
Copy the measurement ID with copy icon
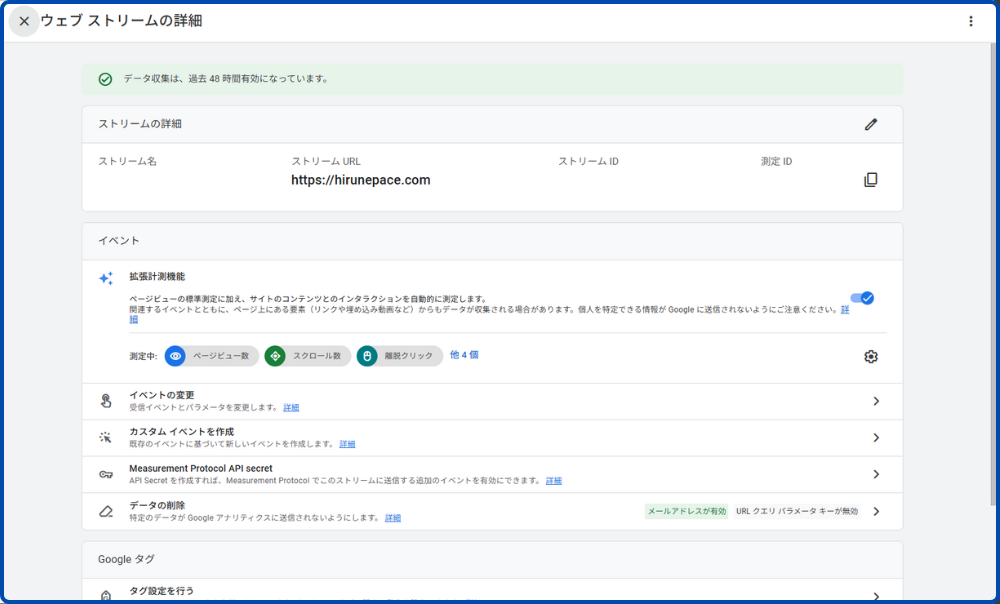click(871, 180)
